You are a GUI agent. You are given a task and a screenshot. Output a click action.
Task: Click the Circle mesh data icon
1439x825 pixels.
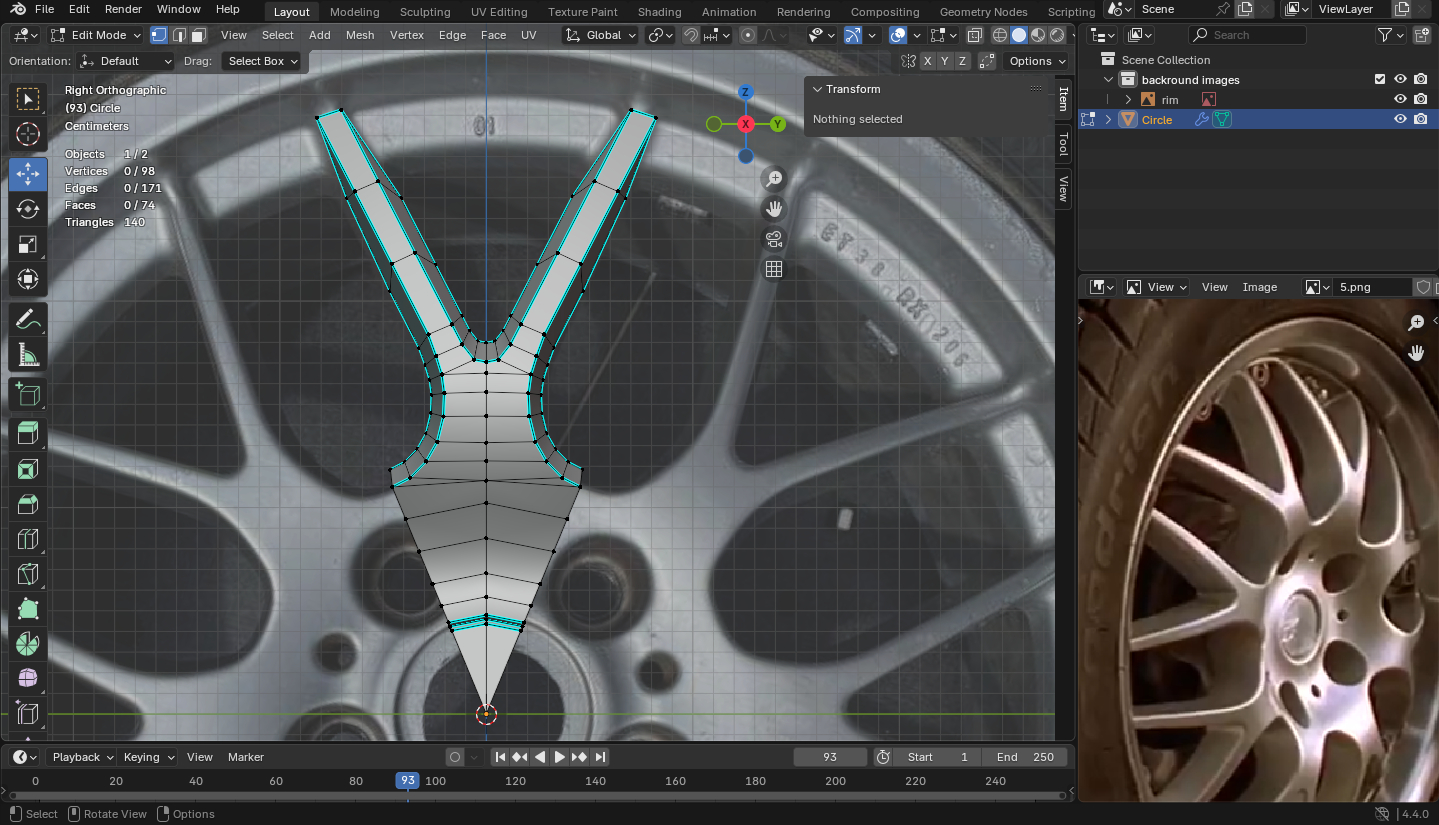[1222, 120]
